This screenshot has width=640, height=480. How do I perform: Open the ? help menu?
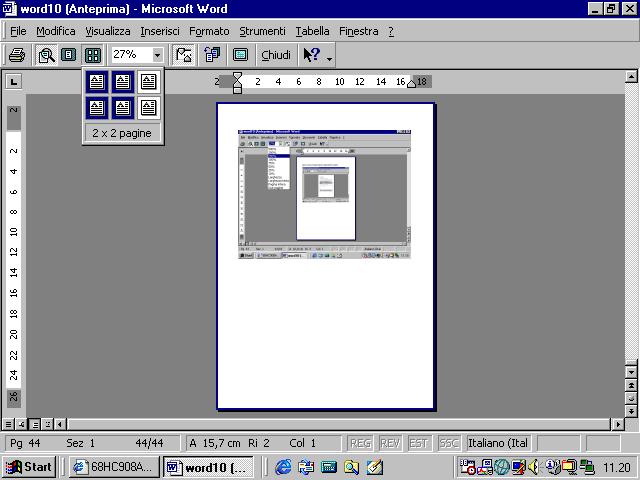391,31
